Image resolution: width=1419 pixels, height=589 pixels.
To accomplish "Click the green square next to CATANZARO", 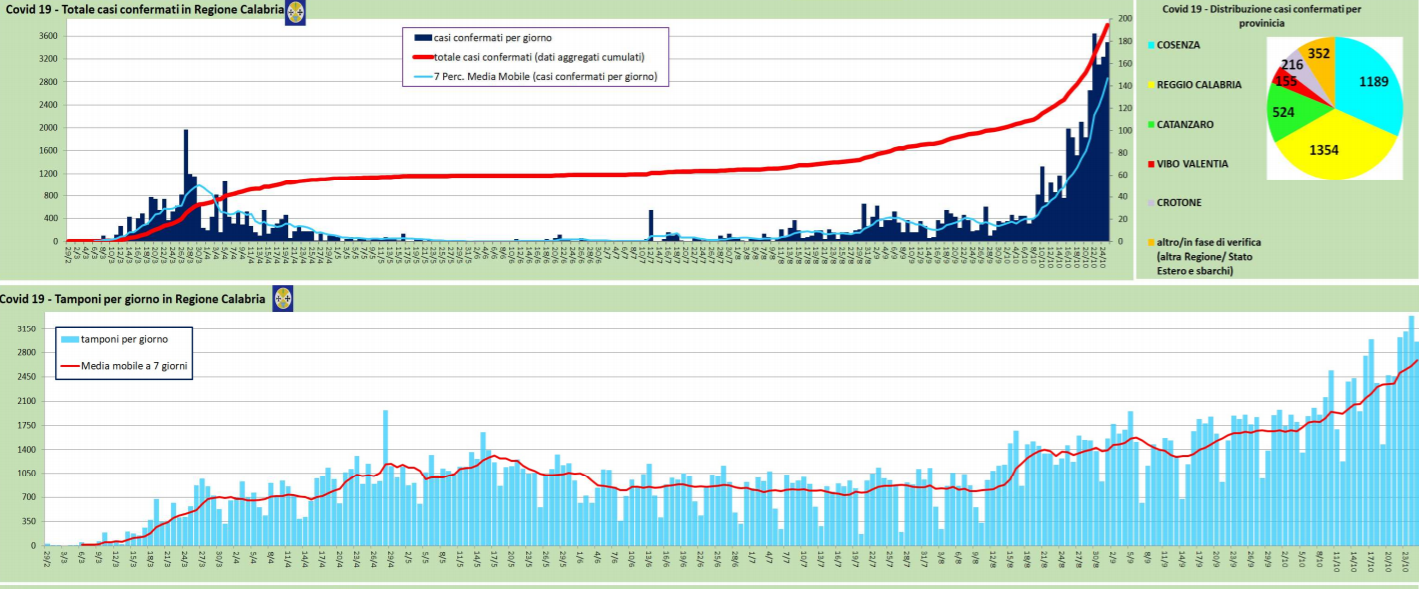I will pos(1152,124).
